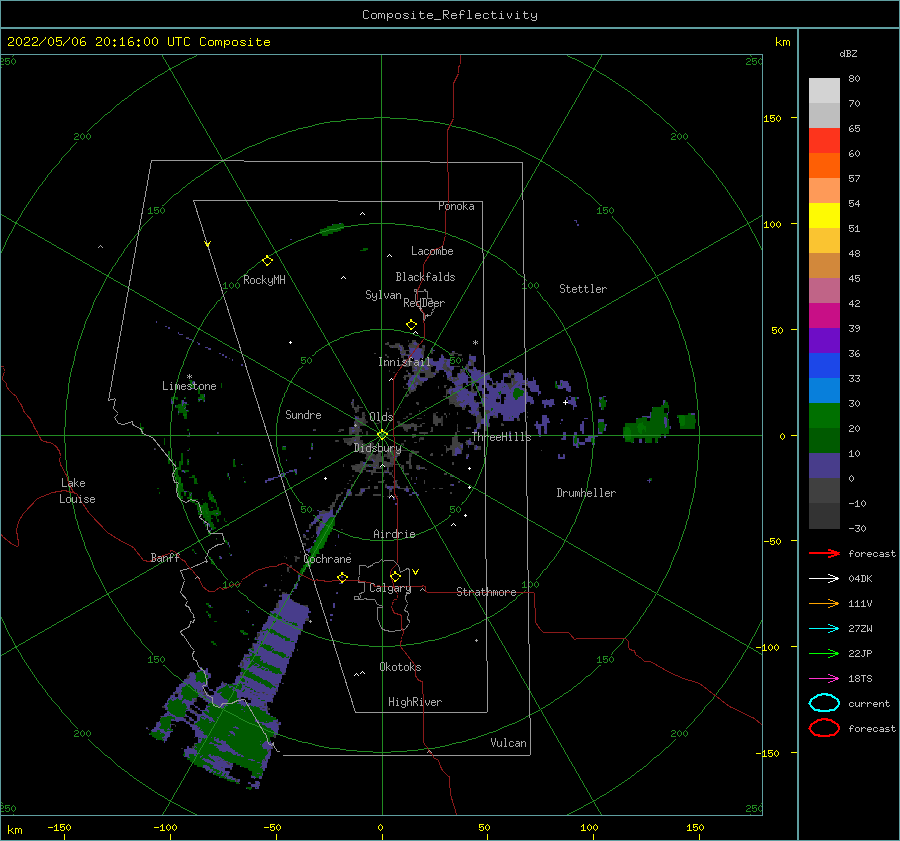
Task: Click the orange swatch between 60 and 57 dBZ
Action: [x=824, y=166]
